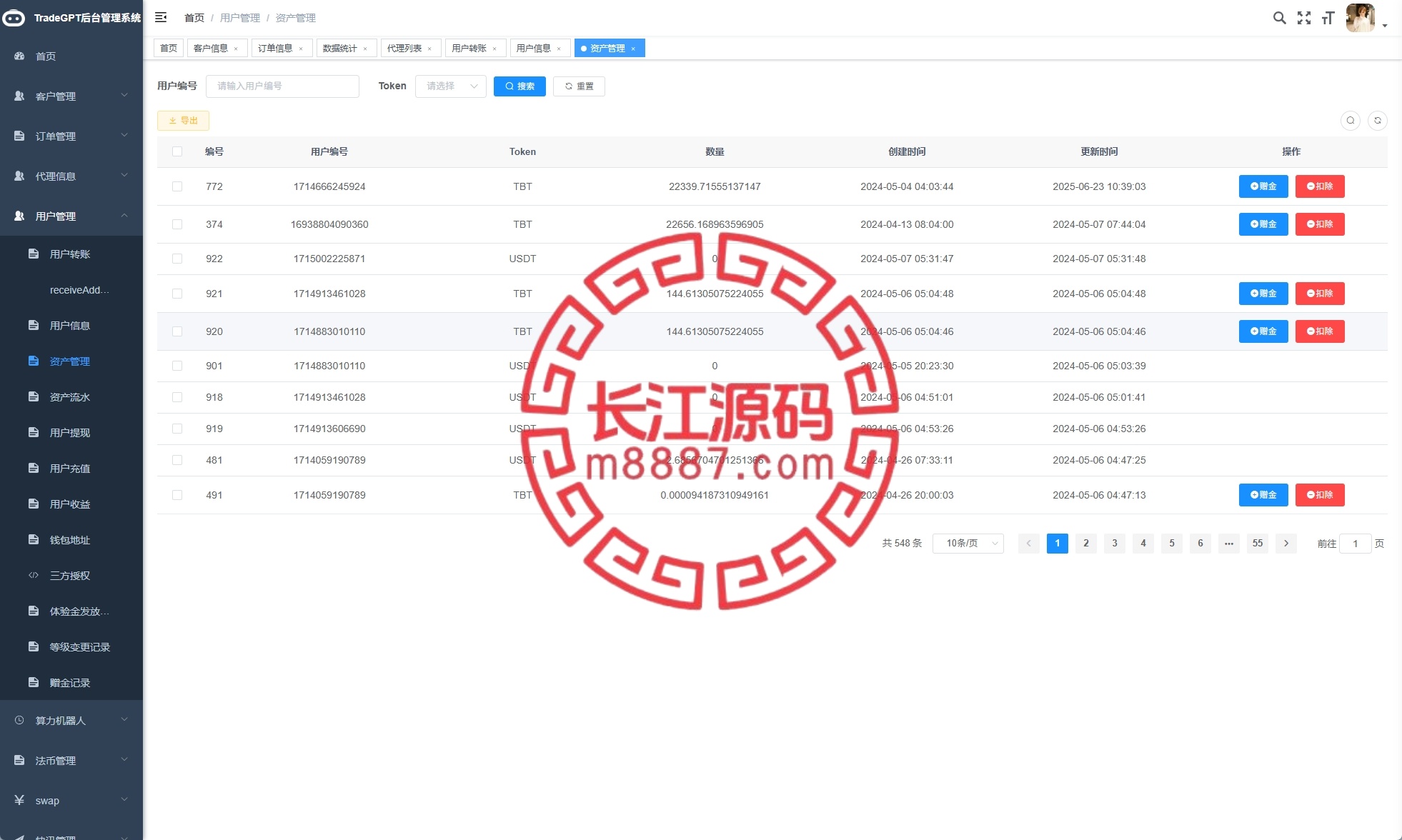Click the 重置 reset button
The height and width of the screenshot is (840, 1402).
(579, 86)
